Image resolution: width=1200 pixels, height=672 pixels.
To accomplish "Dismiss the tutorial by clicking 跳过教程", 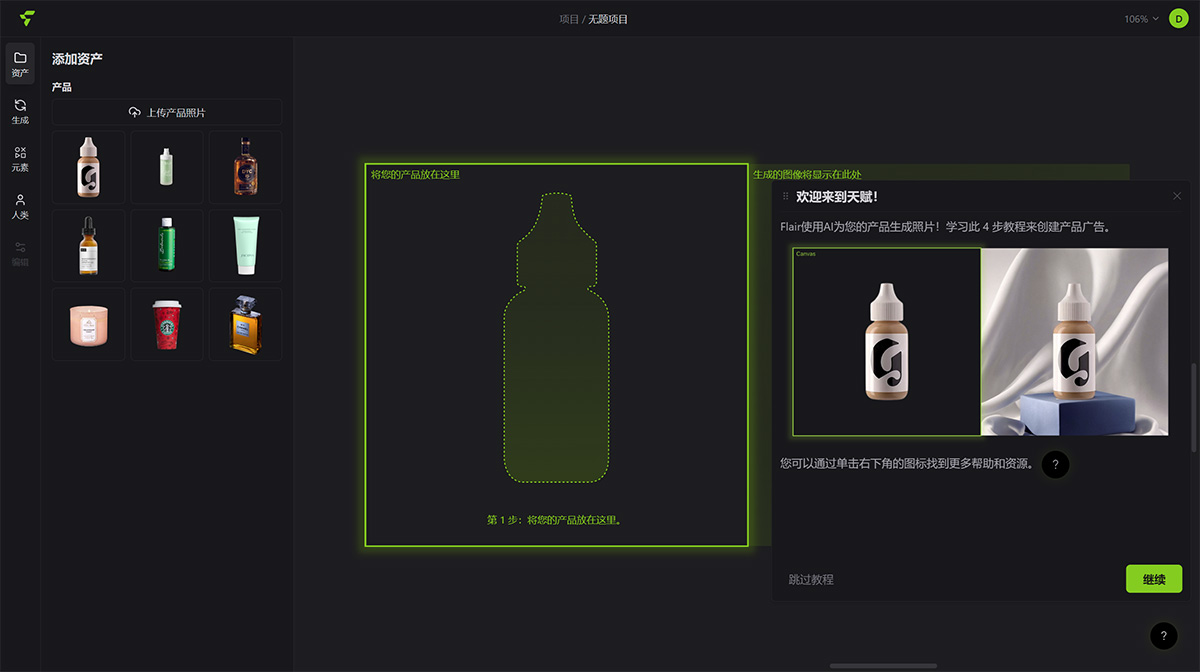I will tap(810, 579).
